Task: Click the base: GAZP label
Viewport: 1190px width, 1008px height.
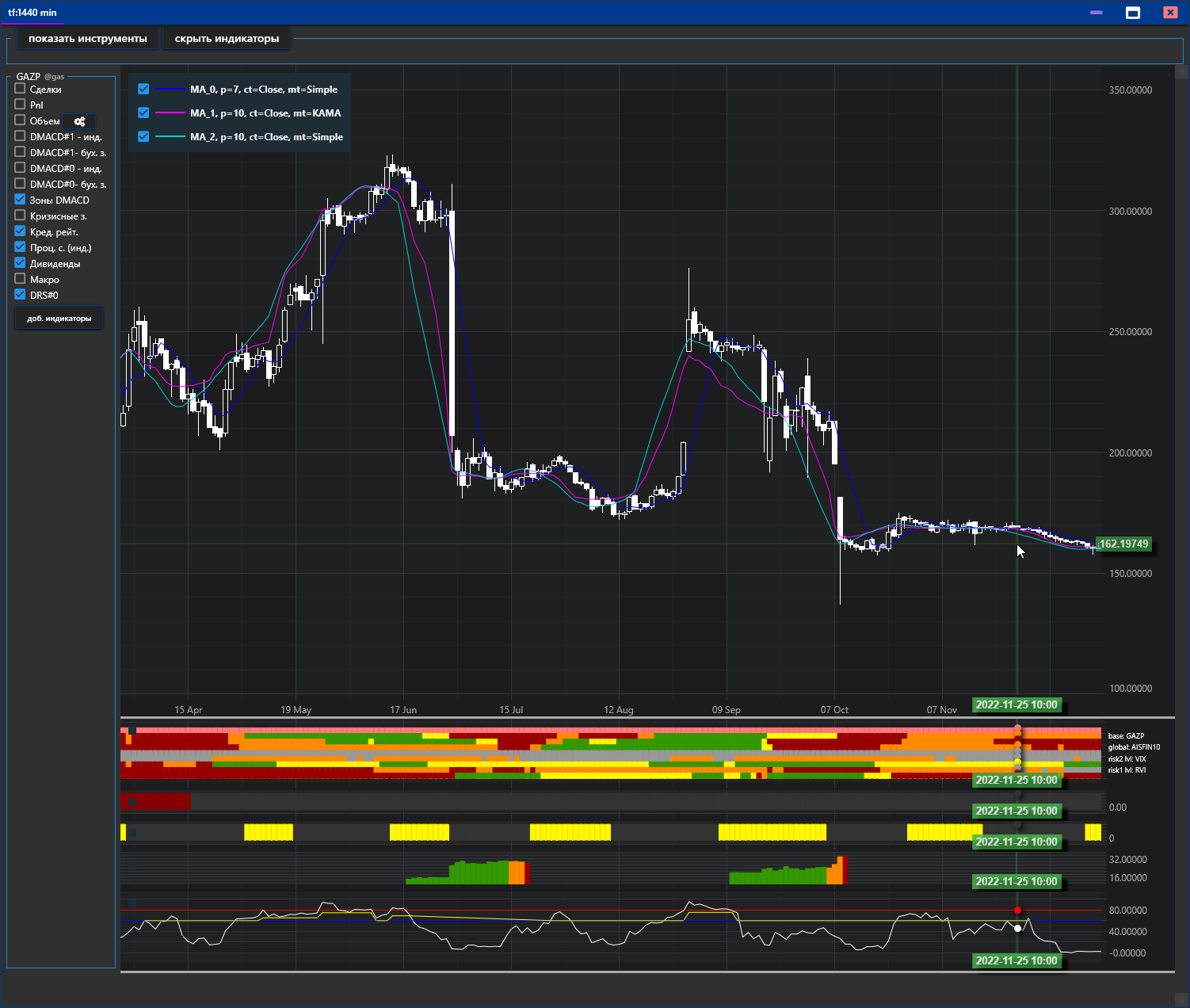Action: coord(1126,736)
